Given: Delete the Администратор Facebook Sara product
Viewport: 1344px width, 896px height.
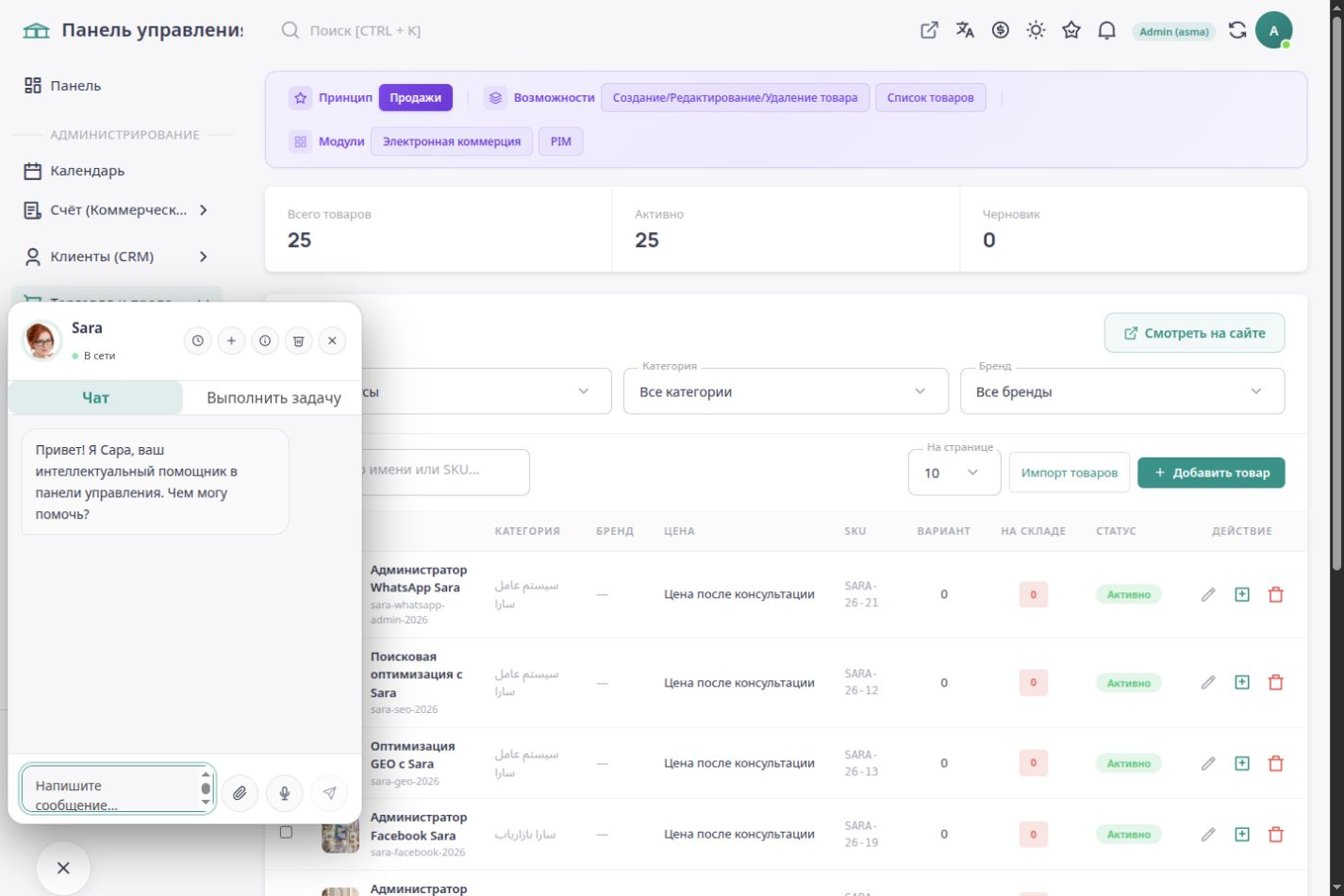Looking at the screenshot, I should (1276, 834).
